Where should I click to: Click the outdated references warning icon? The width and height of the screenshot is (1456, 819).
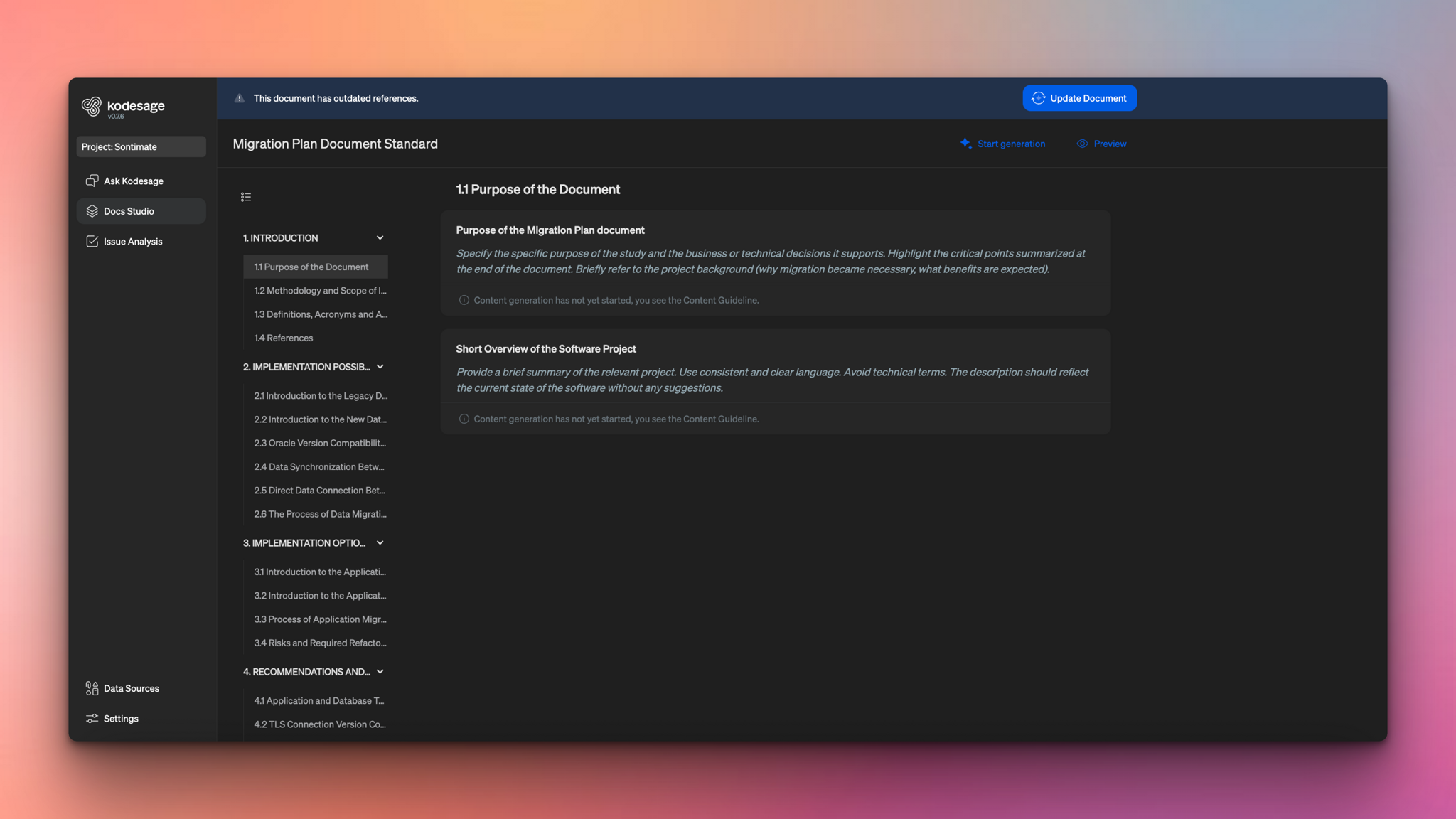240,98
